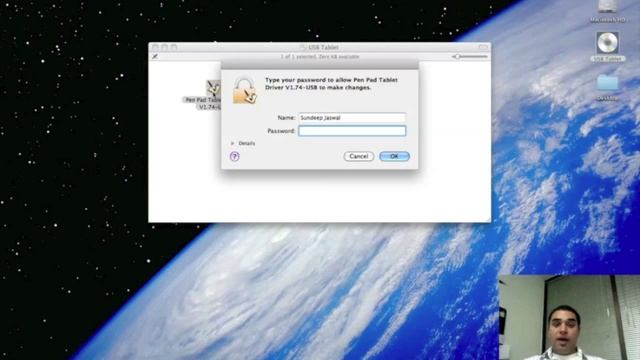The height and width of the screenshot is (360, 640).
Task: Click the USB Tablet window title
Action: click(x=323, y=47)
